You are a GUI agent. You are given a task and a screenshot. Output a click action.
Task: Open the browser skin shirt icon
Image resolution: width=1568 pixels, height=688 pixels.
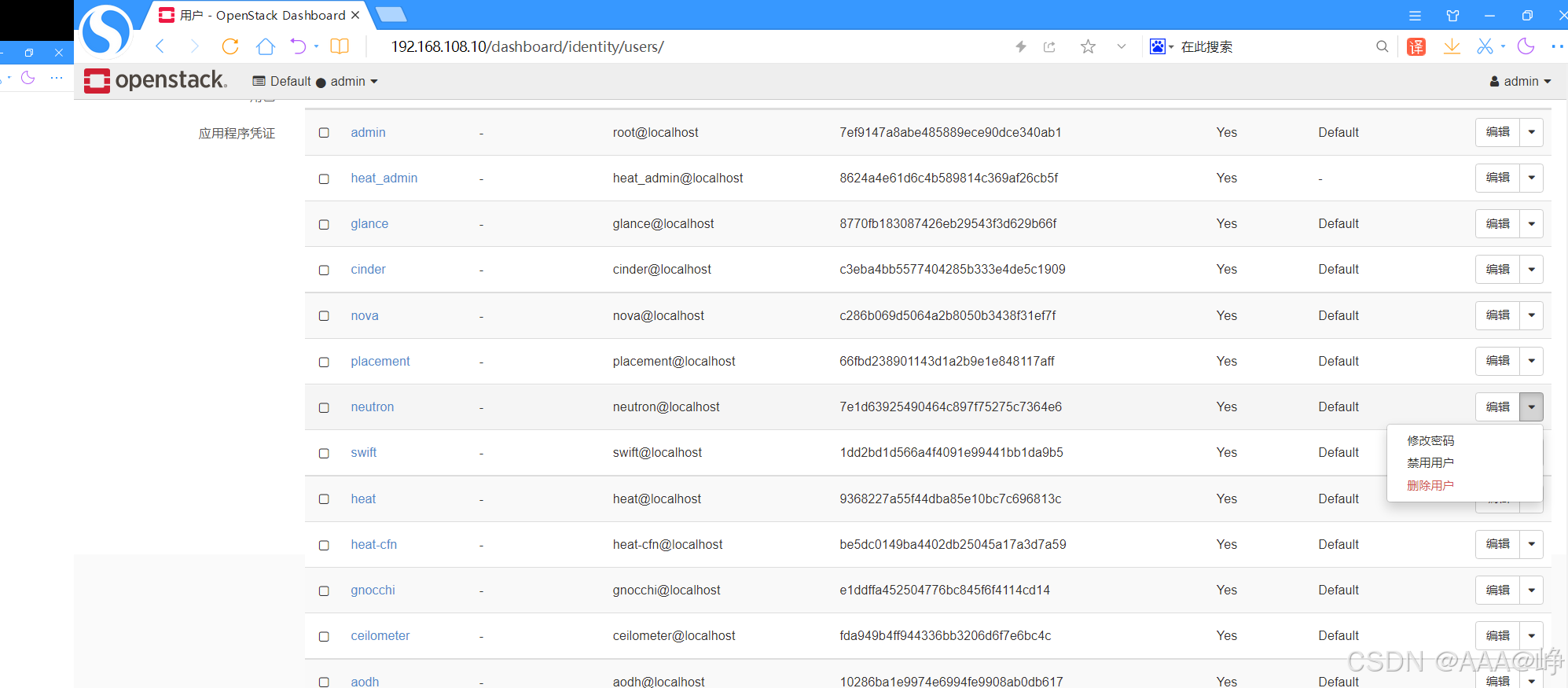[x=1452, y=16]
